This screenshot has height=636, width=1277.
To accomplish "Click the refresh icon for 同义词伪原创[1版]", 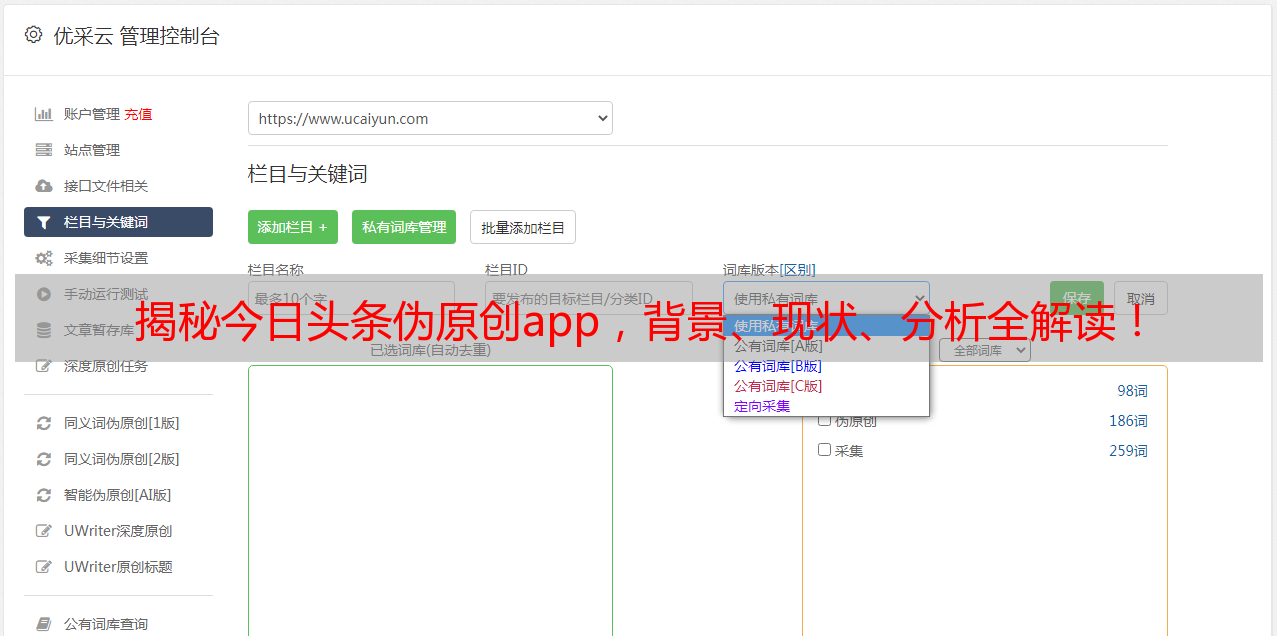I will [x=44, y=423].
